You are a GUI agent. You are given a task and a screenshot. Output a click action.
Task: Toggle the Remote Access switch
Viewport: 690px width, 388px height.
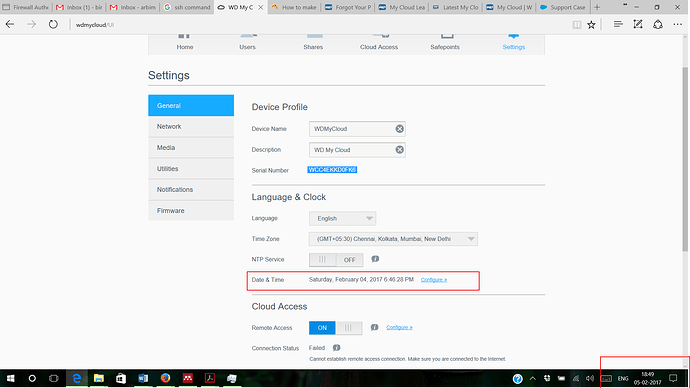(336, 328)
